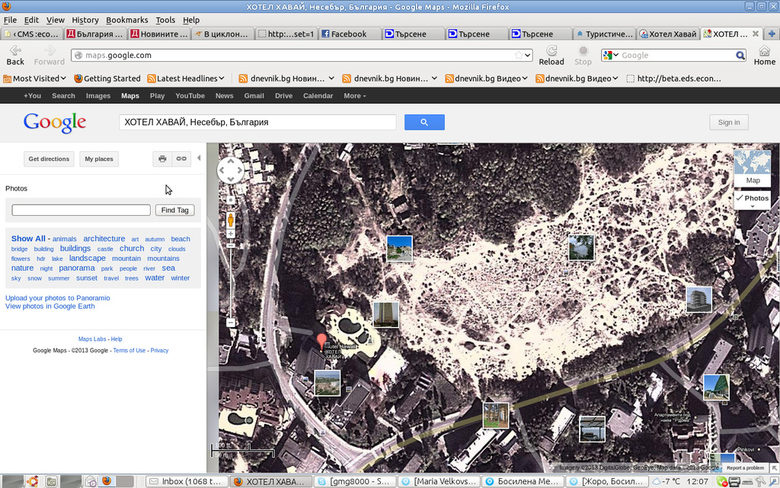Image resolution: width=780 pixels, height=488 pixels.
Task: Click the show my location button
Action: 231,200
